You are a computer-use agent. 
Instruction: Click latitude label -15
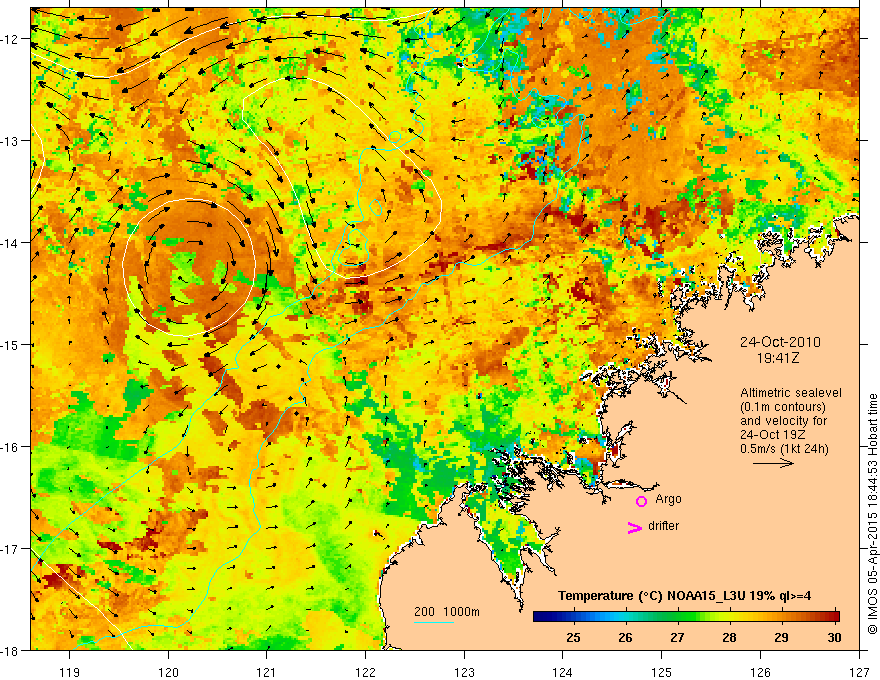[10, 344]
